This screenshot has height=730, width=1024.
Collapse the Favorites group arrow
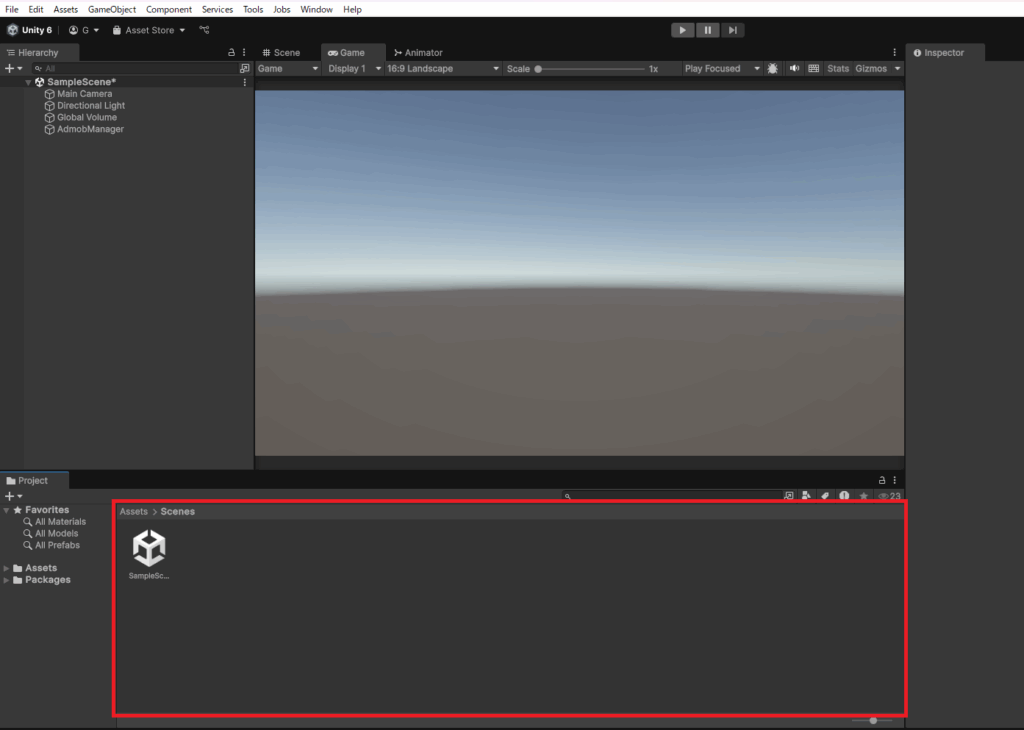7,510
